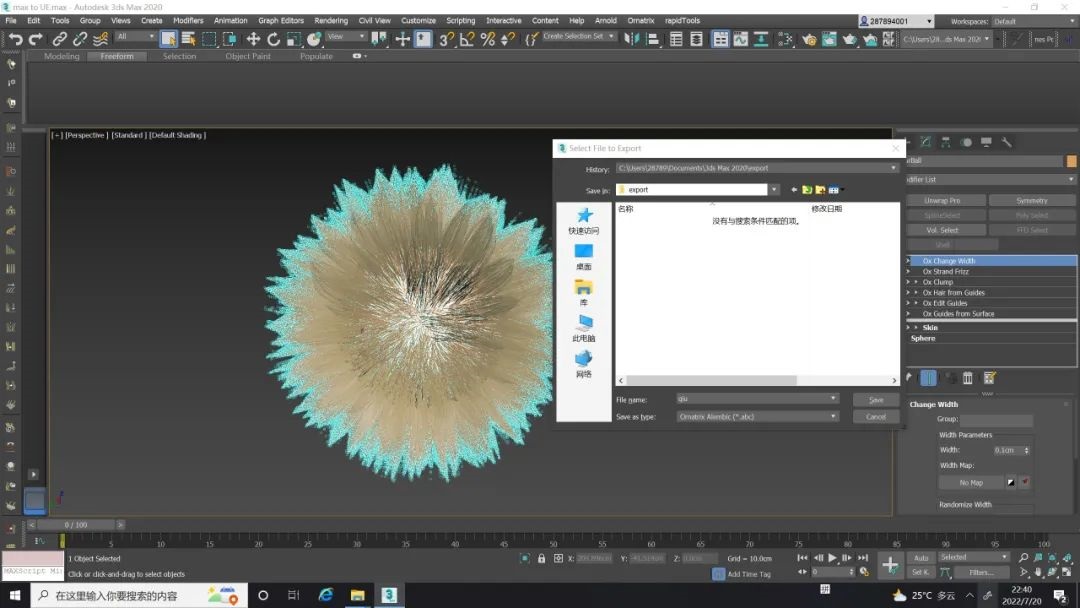
Task: Toggle the selection lock padlock
Action: point(542,558)
